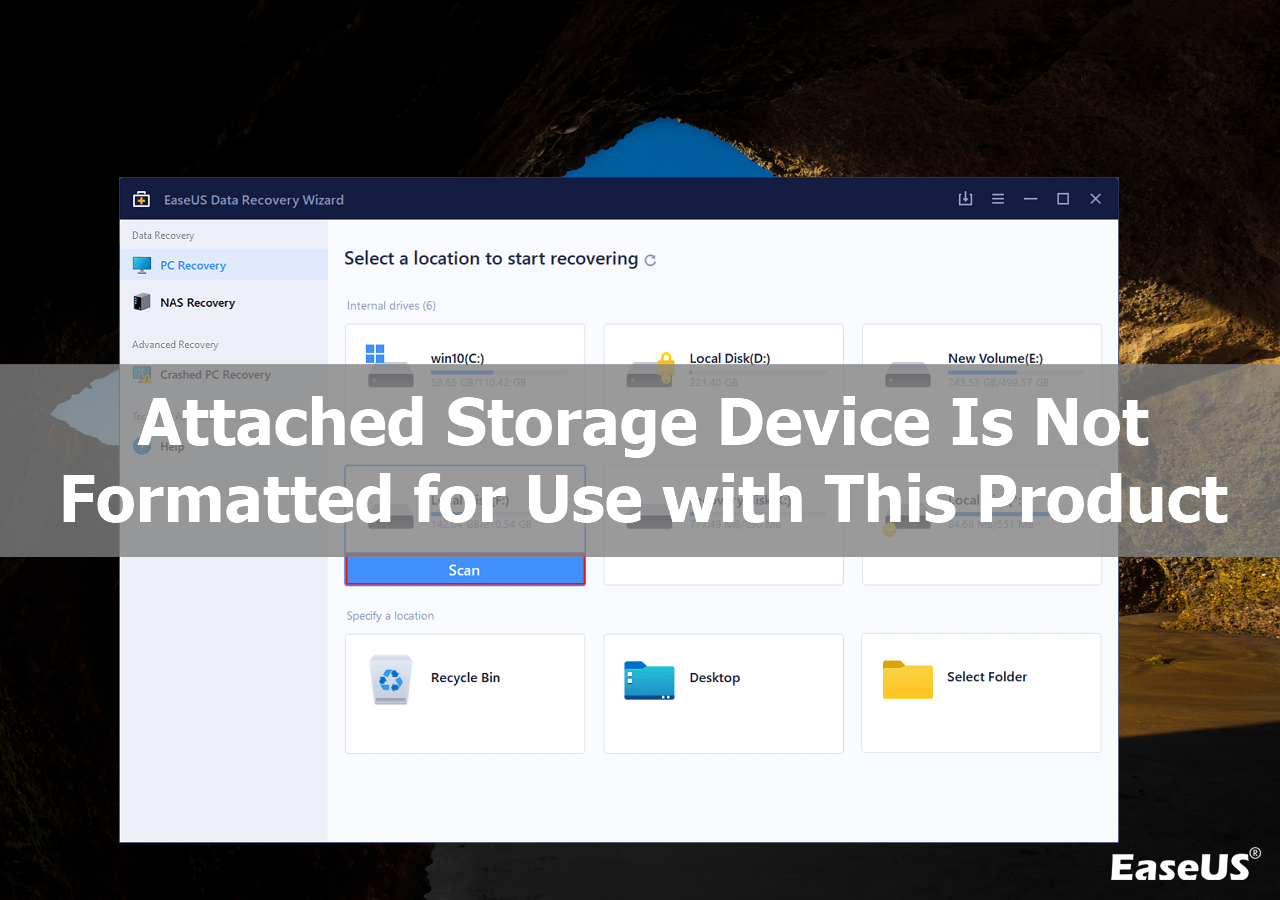Open the PC Recovery section
Viewport: 1280px width, 900px height.
click(x=224, y=265)
